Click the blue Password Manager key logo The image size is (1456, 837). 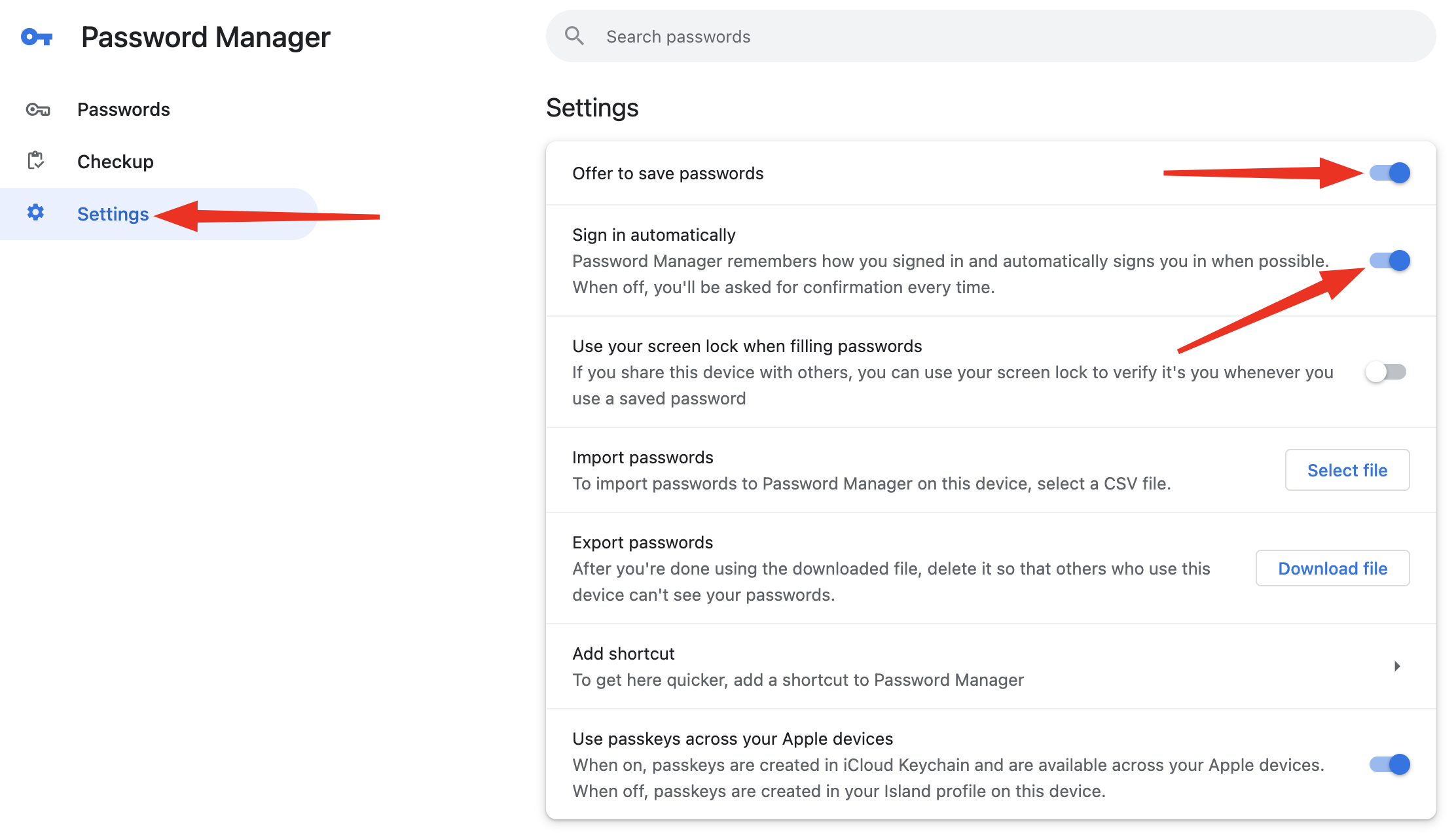[37, 37]
